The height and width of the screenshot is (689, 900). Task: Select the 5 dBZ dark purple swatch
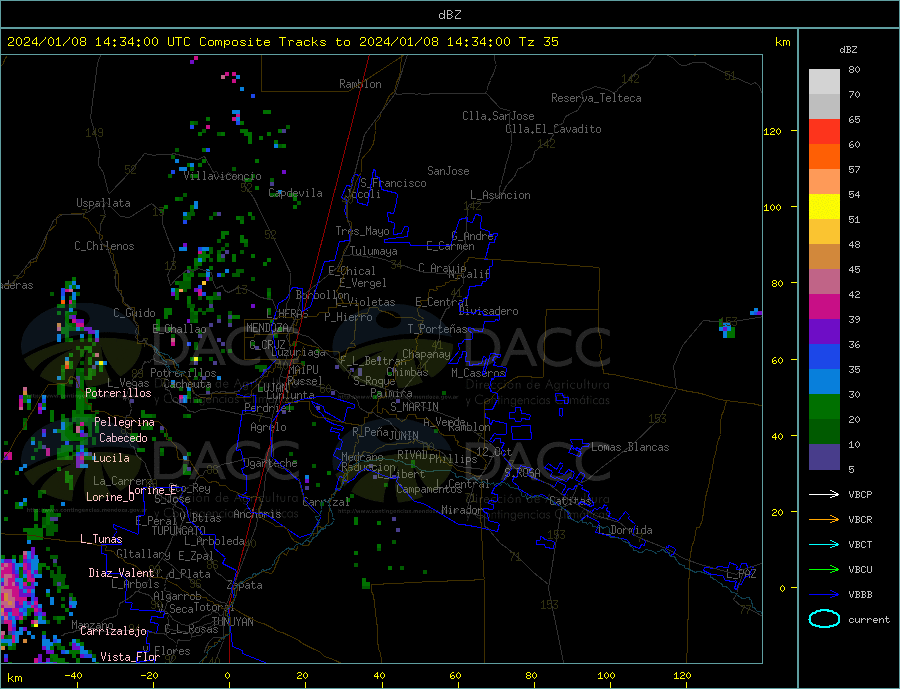pyautogui.click(x=824, y=457)
